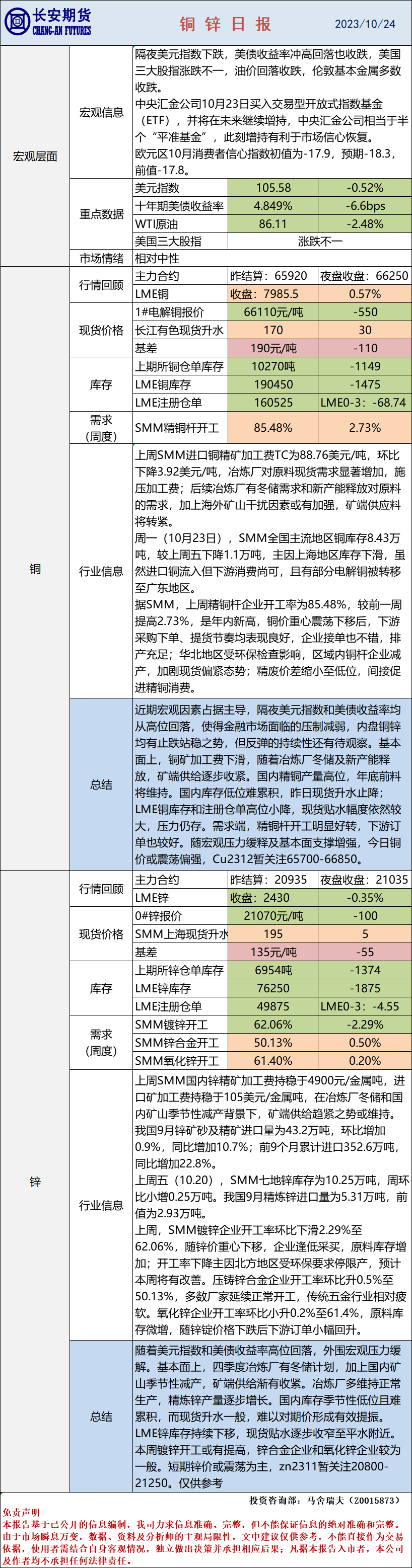Select WTI原油 price 86.11
This screenshot has width=412, height=1568.
(273, 224)
